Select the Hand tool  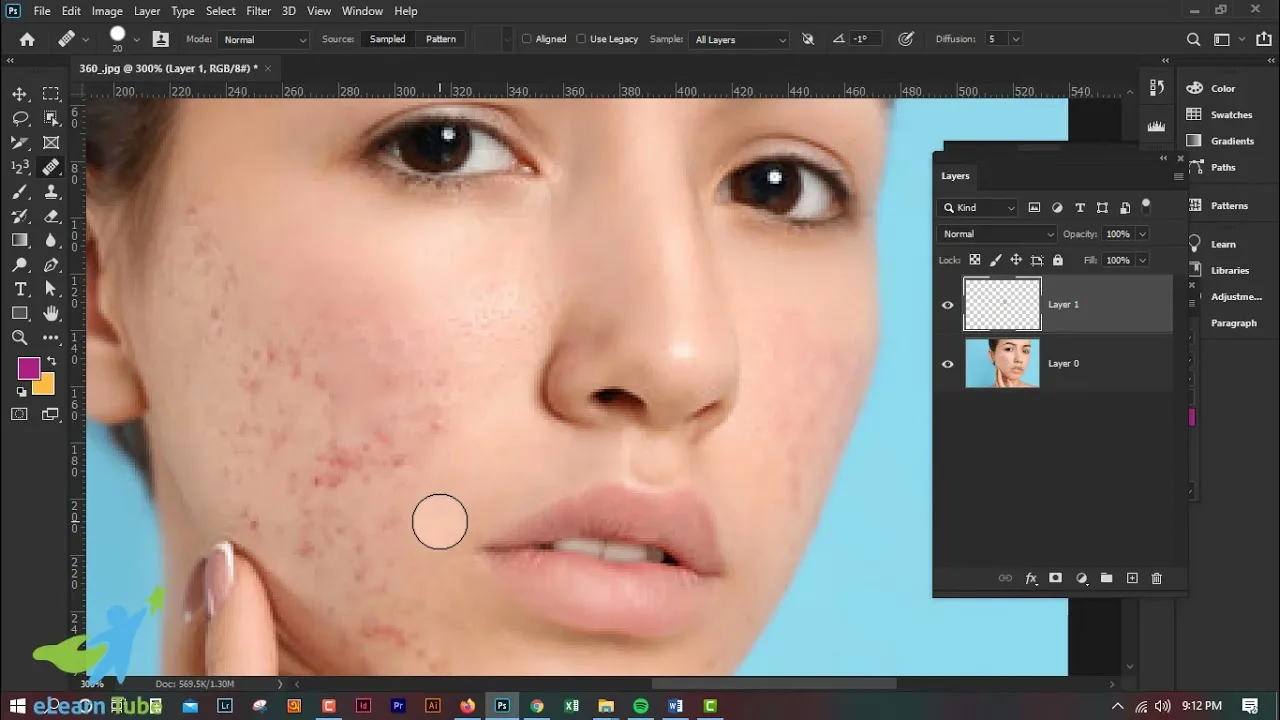pos(51,314)
